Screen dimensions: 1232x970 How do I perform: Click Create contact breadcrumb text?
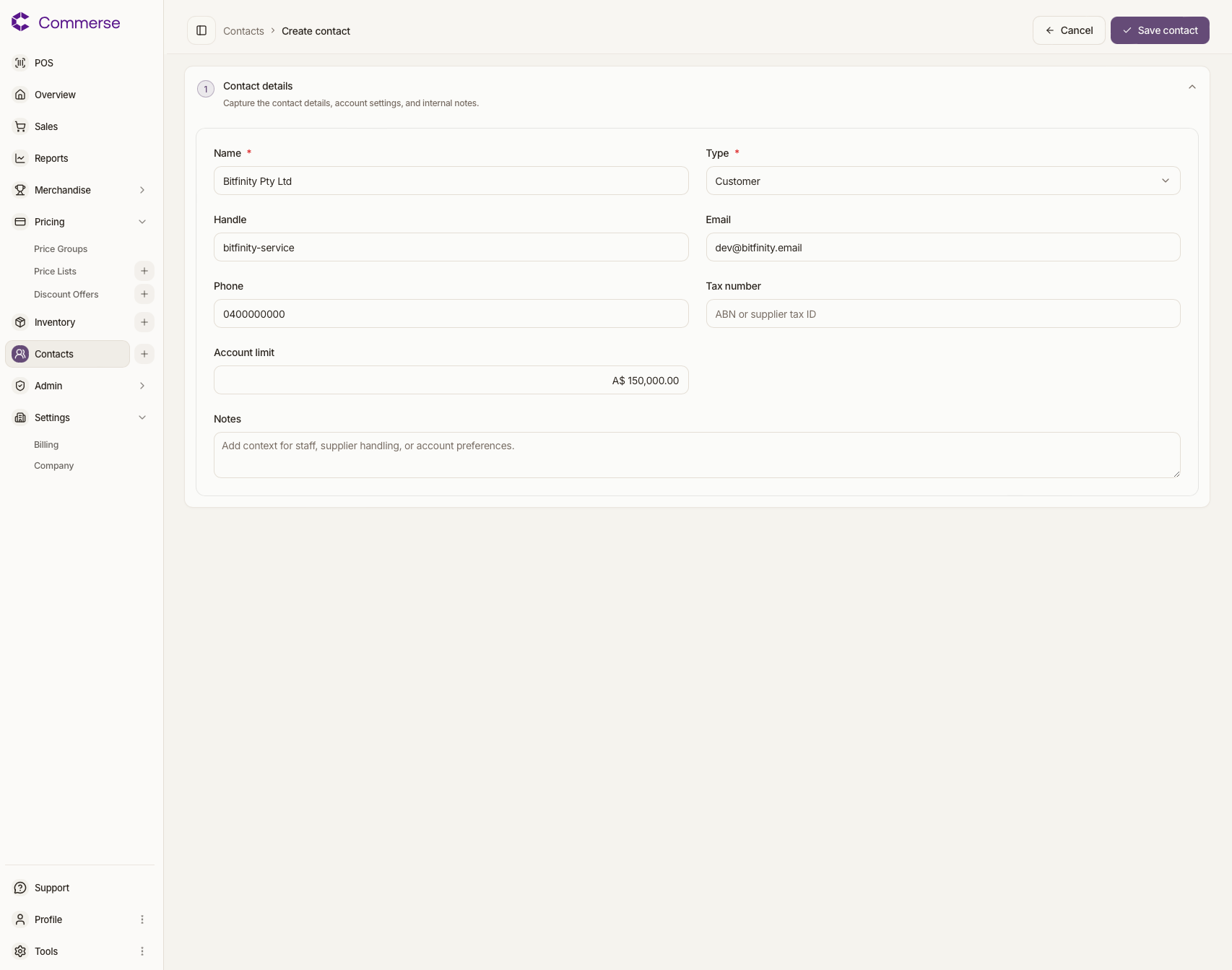316,31
